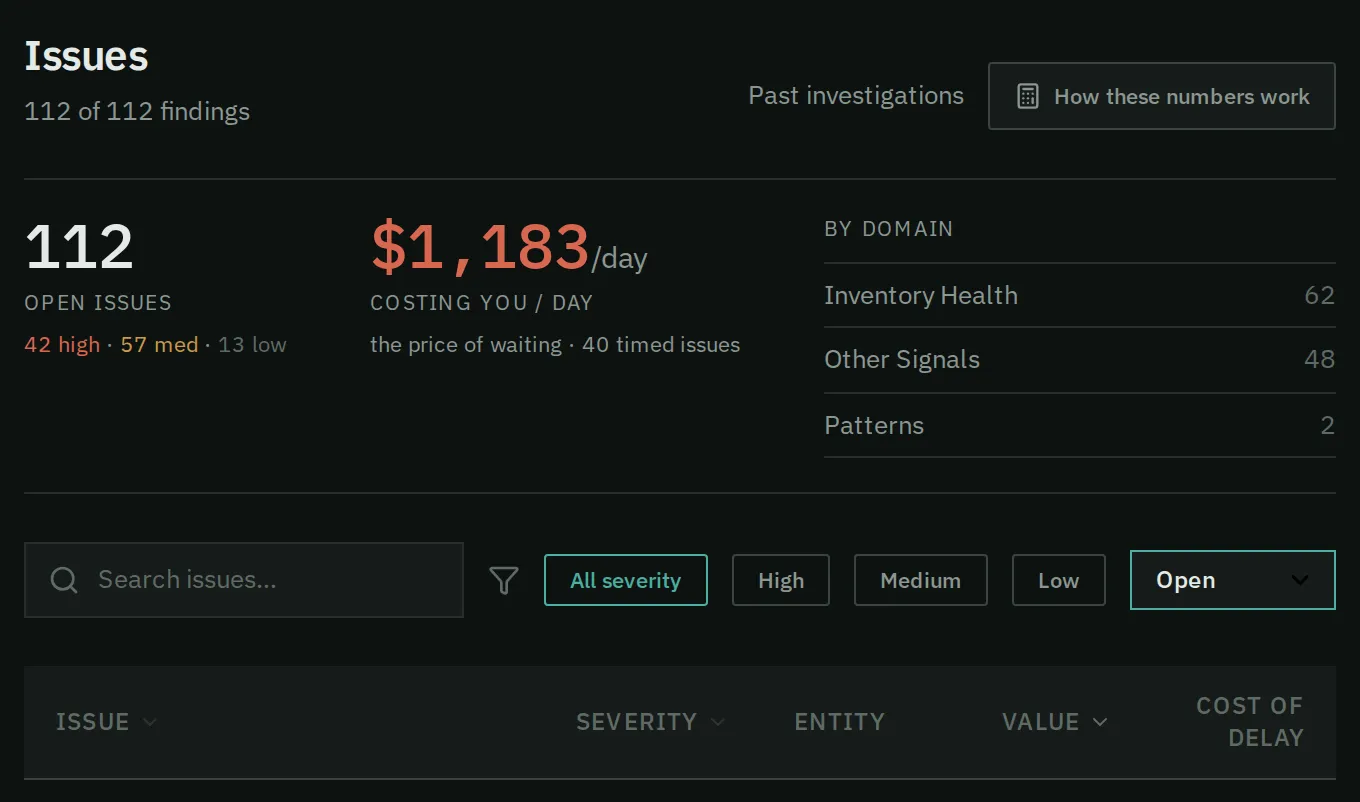Image resolution: width=1360 pixels, height=802 pixels.
Task: Click the OPEN ISSUES label
Action: (x=98, y=303)
